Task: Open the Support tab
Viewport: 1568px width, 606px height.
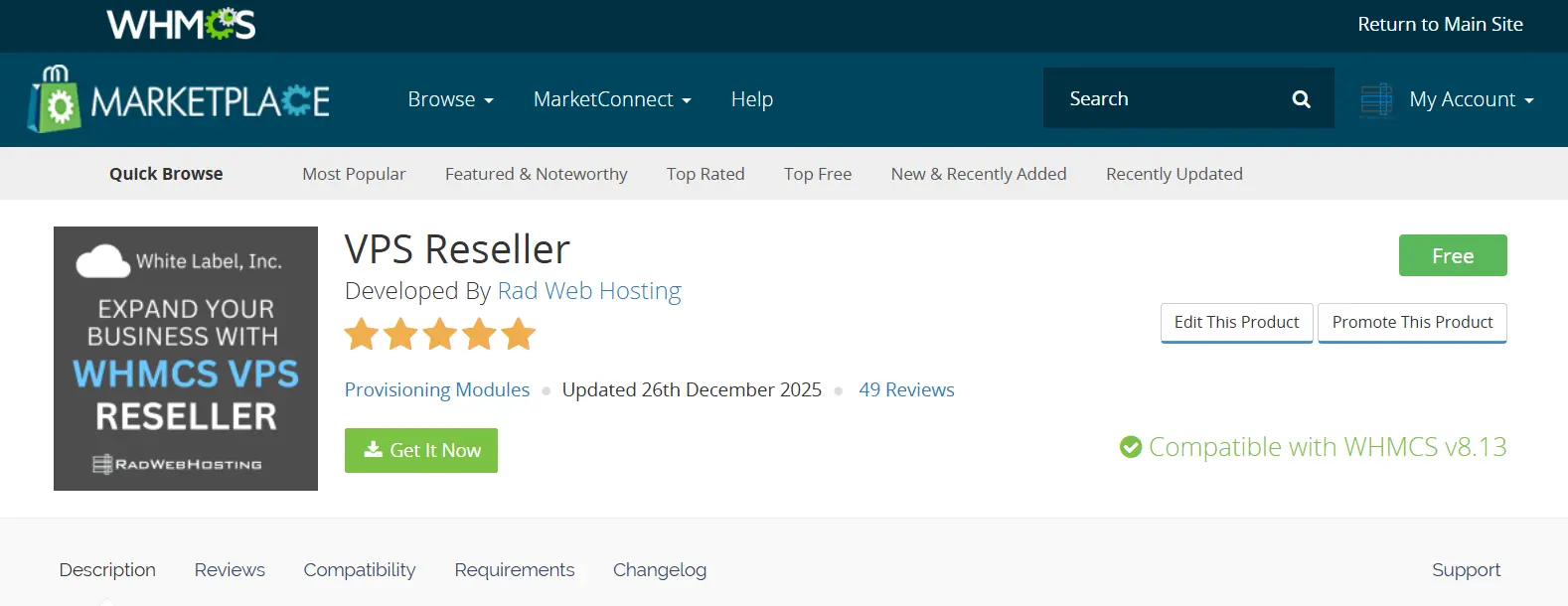Action: 1466,570
